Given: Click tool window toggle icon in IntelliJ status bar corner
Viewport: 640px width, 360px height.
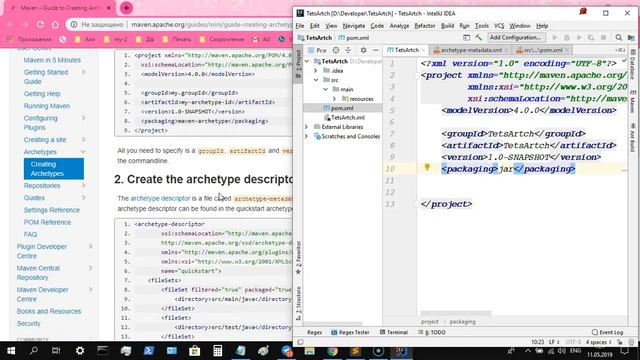Looking at the screenshot, I should click(x=300, y=342).
